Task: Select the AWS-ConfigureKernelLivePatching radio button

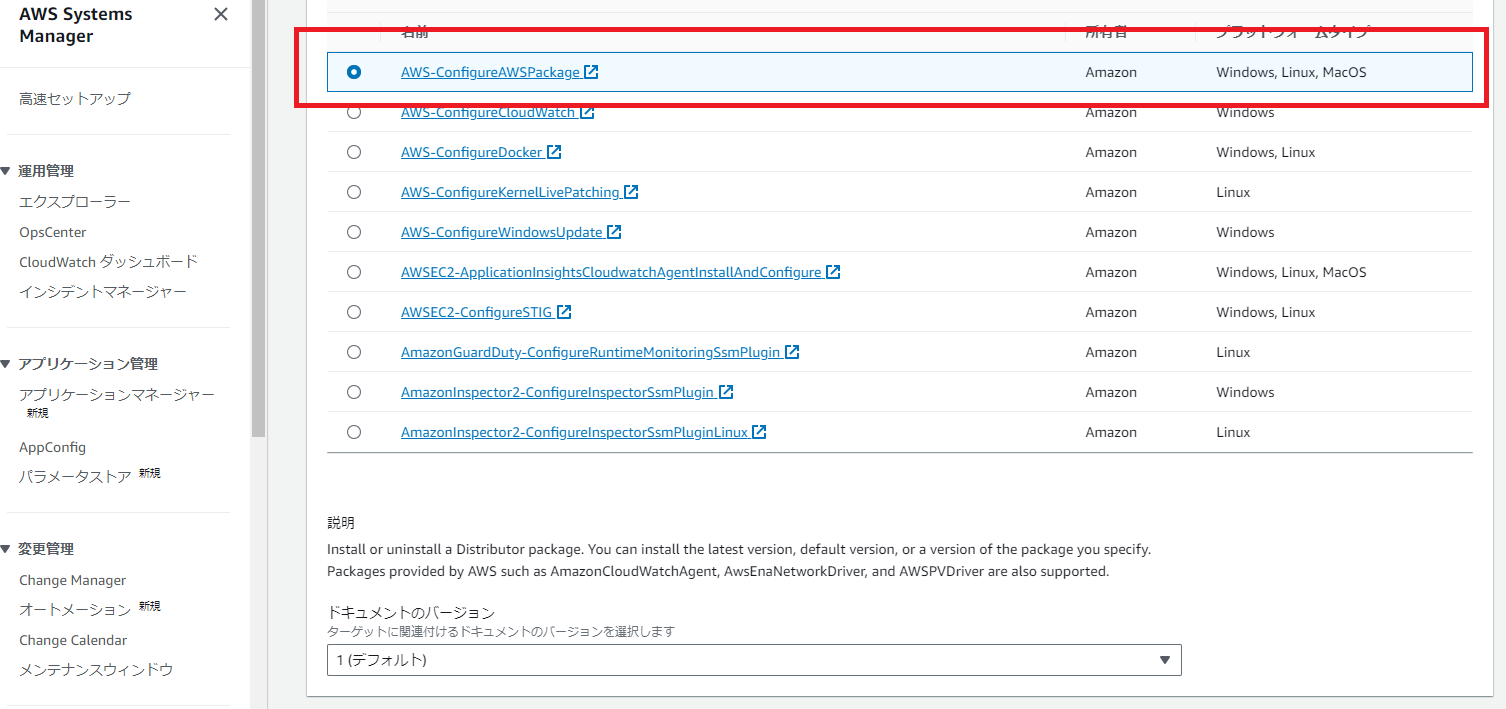Action: pyautogui.click(x=354, y=192)
